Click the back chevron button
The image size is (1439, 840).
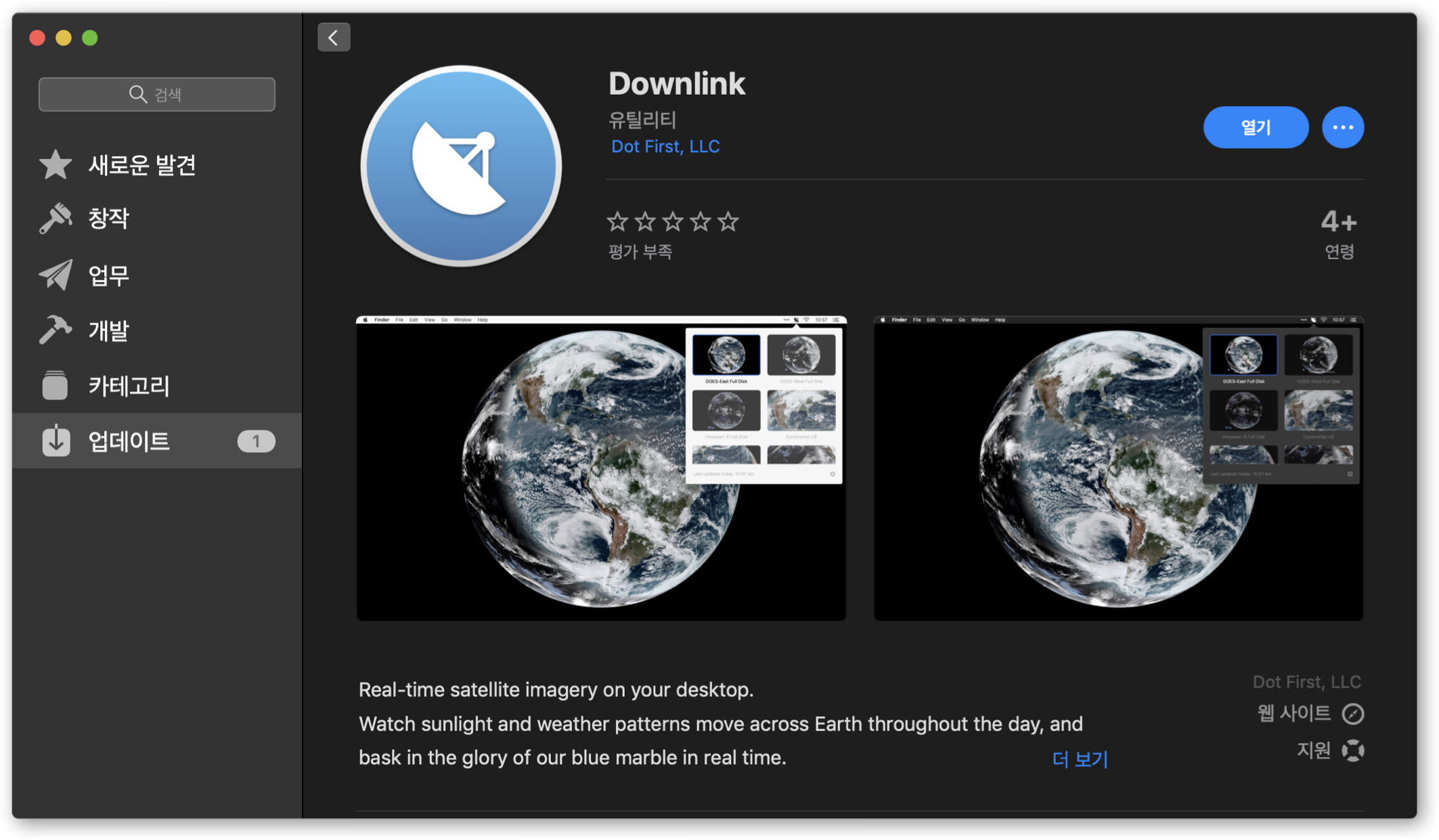[334, 37]
